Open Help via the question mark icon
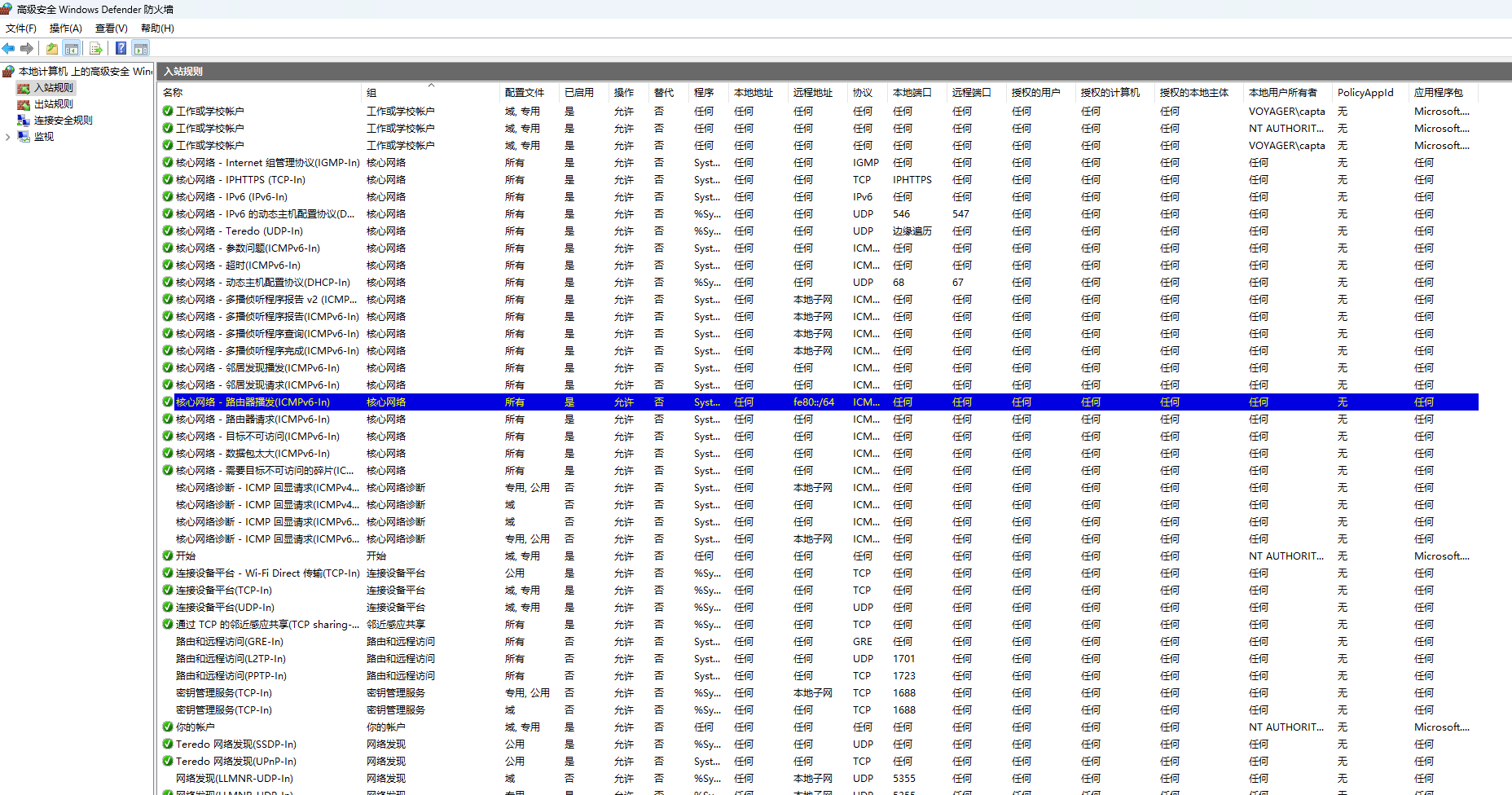 coord(121,48)
